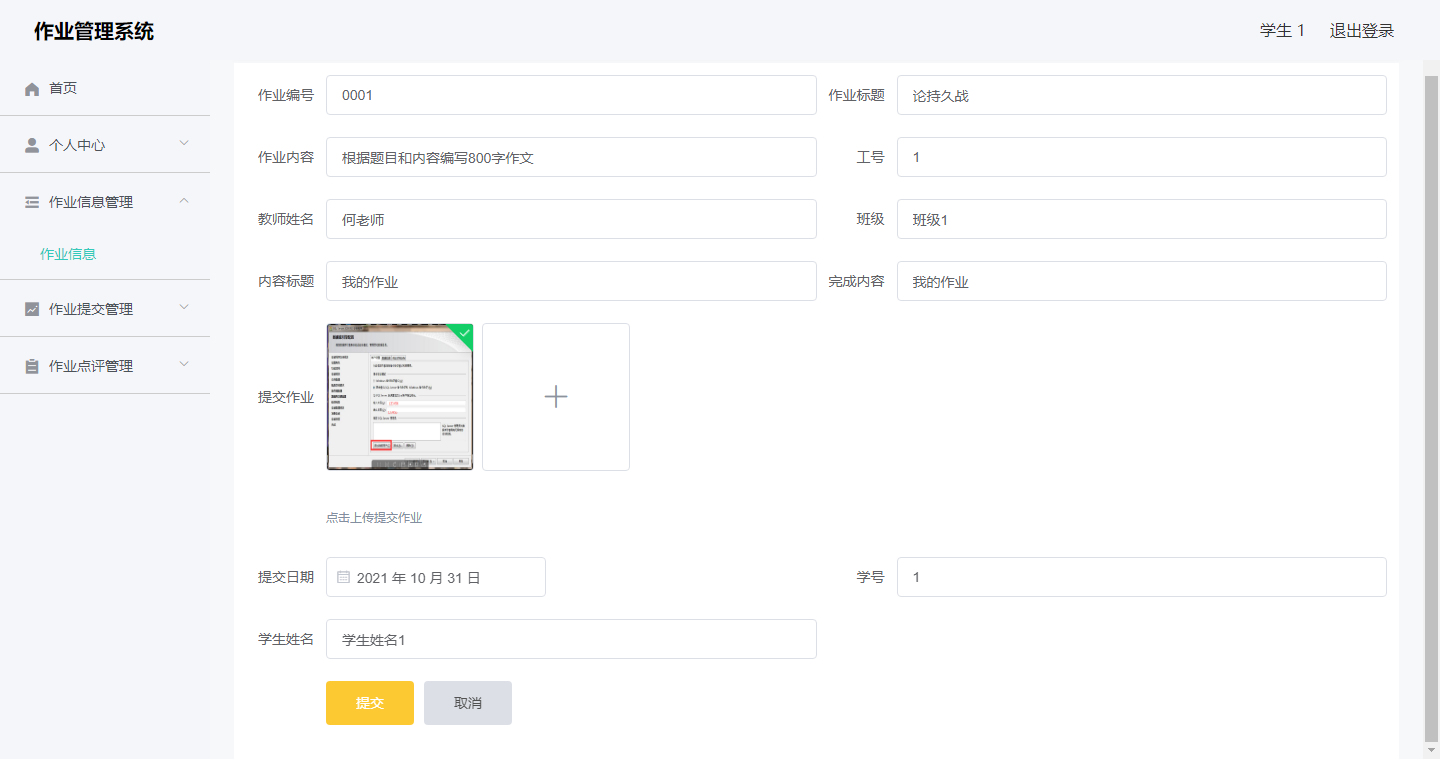Click the 点击上传提交作业 hint text
The width and height of the screenshot is (1440, 759).
pos(374,518)
